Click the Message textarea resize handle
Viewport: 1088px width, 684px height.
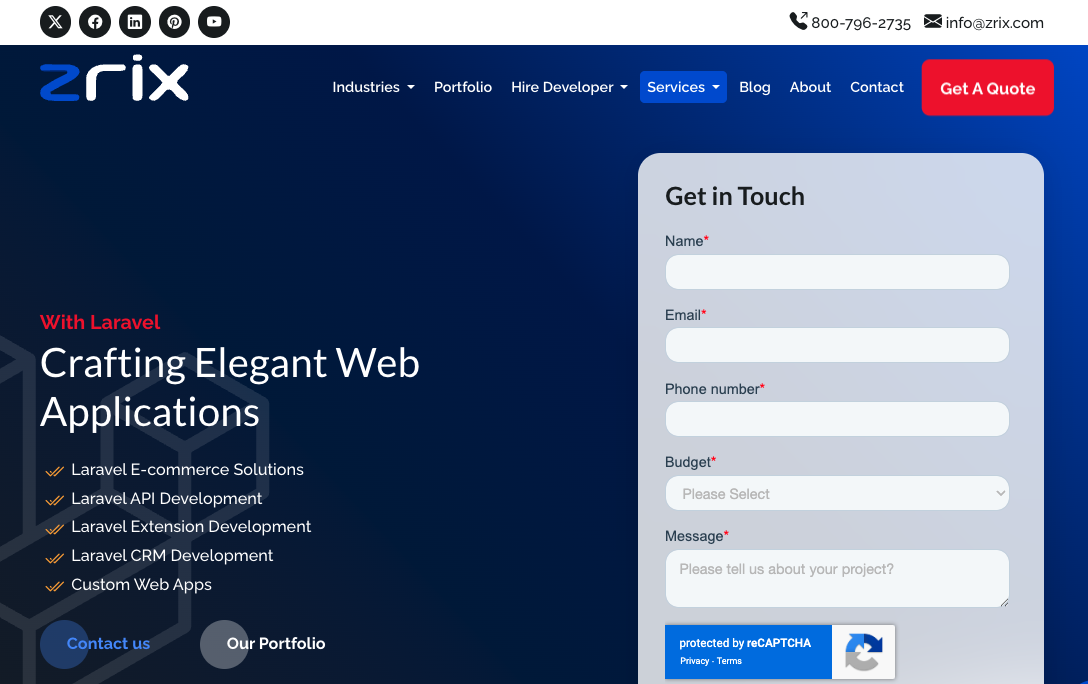pyautogui.click(x=1004, y=602)
